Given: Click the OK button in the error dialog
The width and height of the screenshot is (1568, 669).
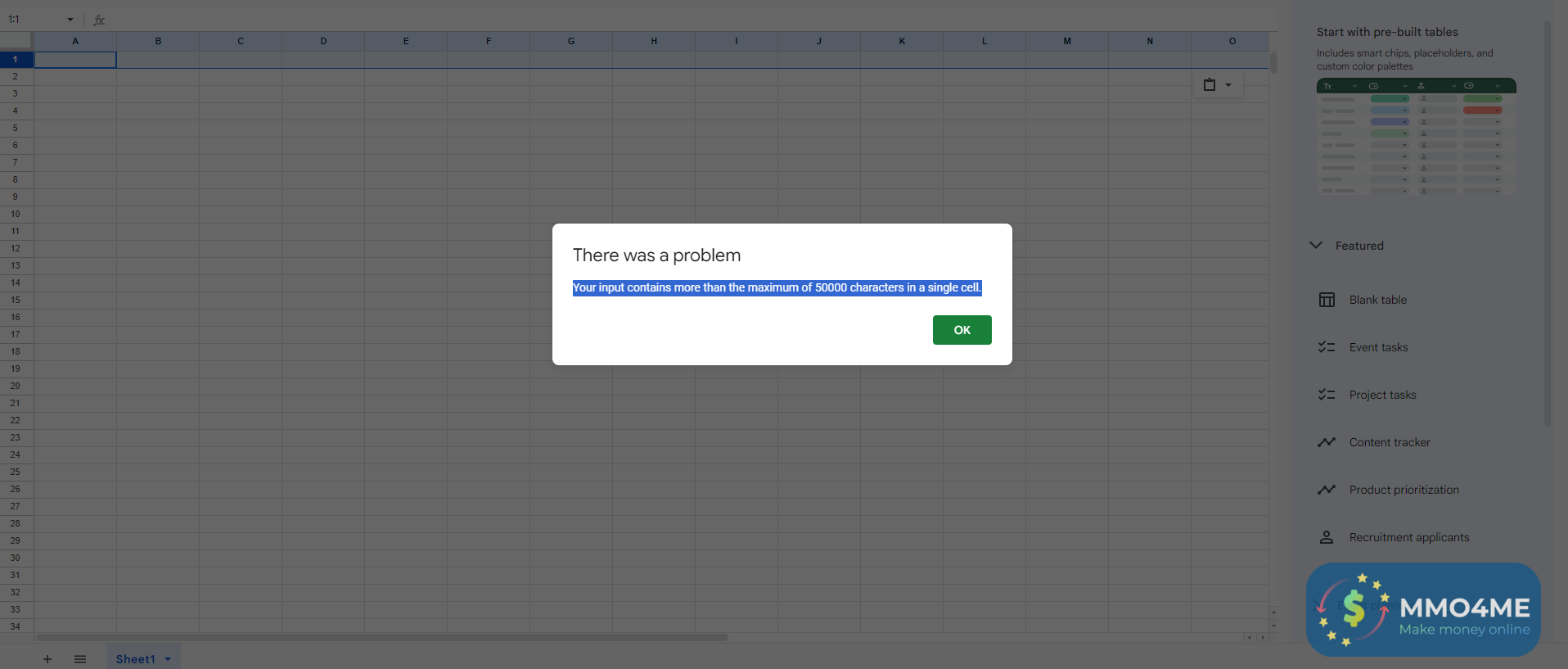Looking at the screenshot, I should pos(962,330).
